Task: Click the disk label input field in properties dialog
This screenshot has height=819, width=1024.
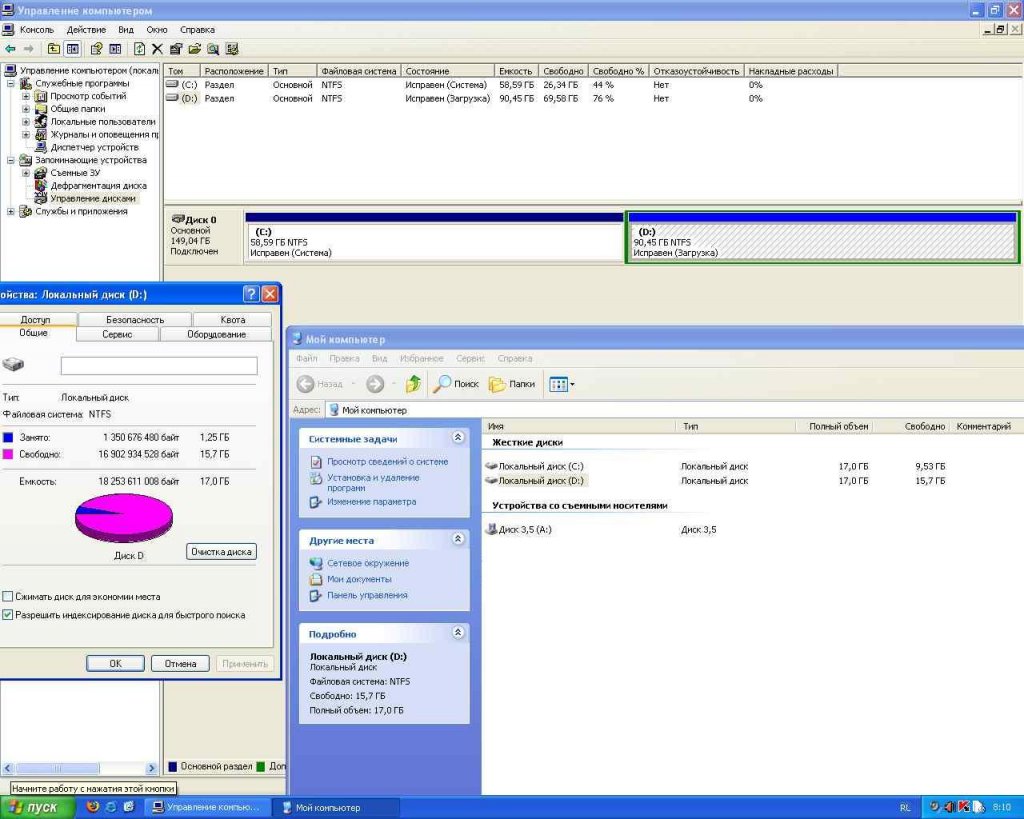Action: (x=159, y=366)
